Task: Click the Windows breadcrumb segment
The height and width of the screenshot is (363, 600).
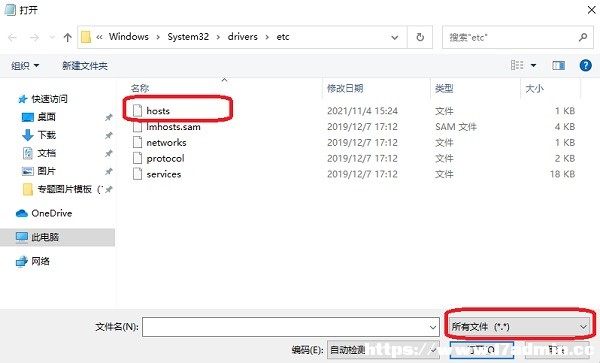Action: [129, 37]
